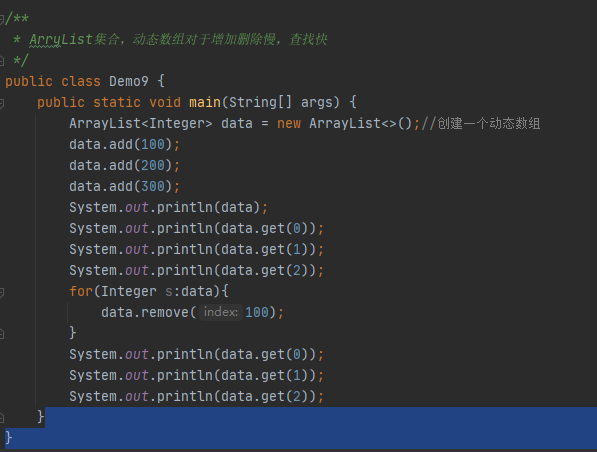Image resolution: width=597 pixels, height=452 pixels.
Task: Click the ArrayList<Integer> type declaration
Action: 140,123
